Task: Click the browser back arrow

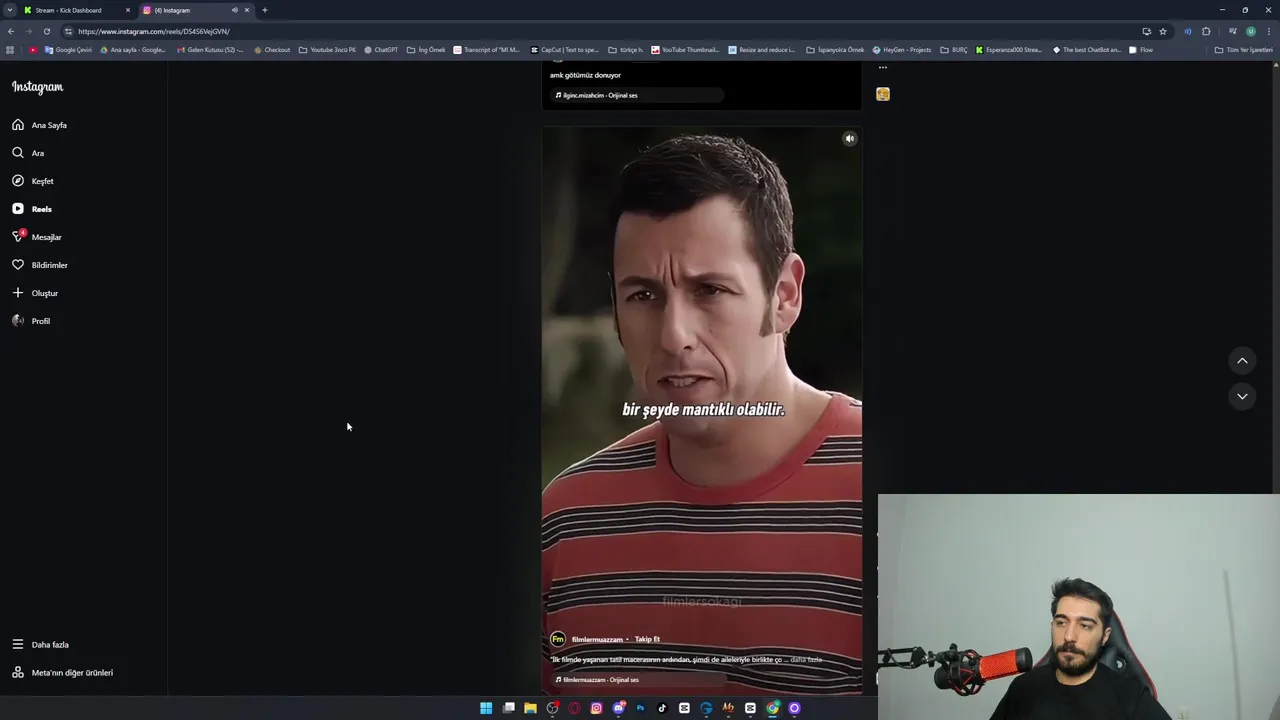Action: [x=11, y=31]
